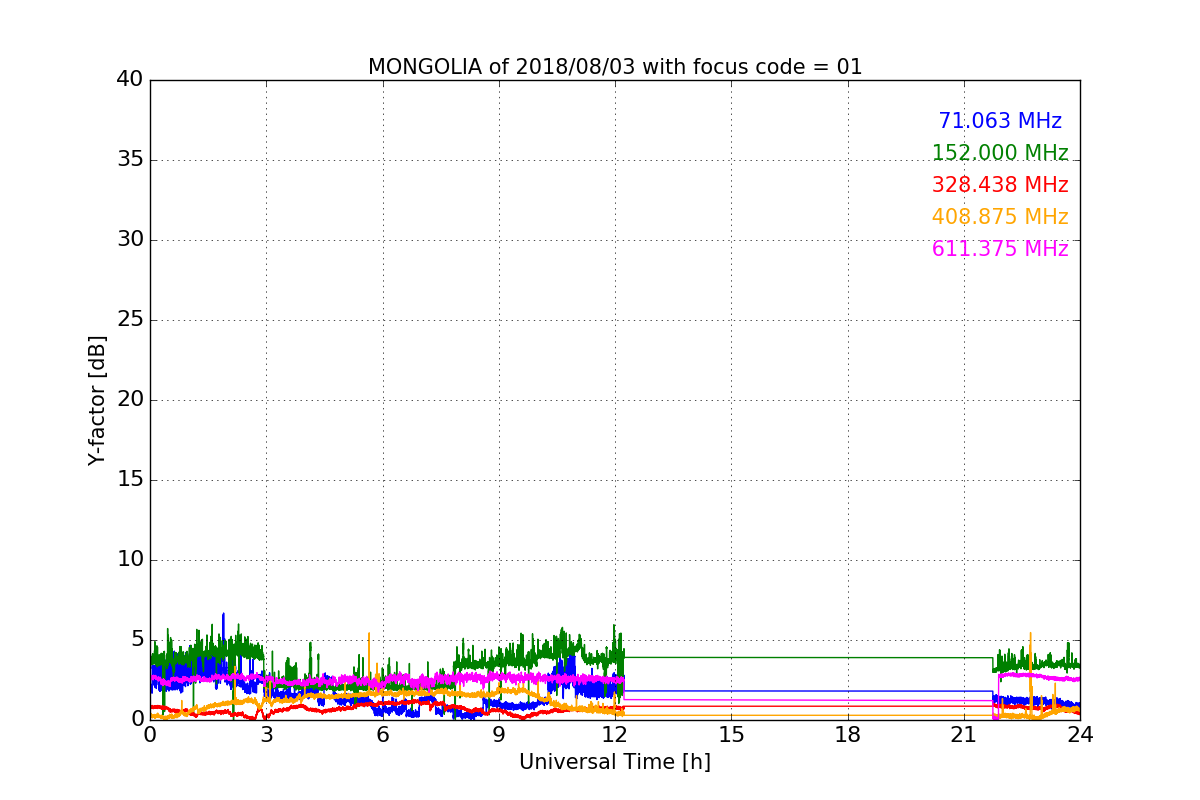This screenshot has height=800, width=1200.
Task: Click x-axis tick label 18
Action: [848, 734]
